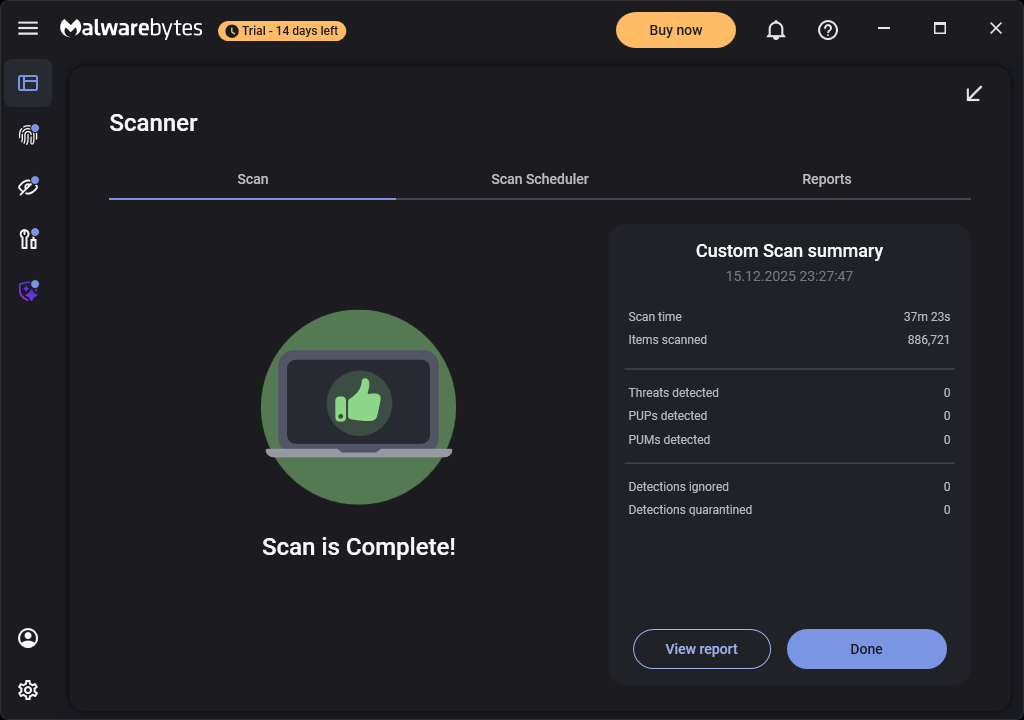Open the hamburger navigation menu

[x=28, y=28]
